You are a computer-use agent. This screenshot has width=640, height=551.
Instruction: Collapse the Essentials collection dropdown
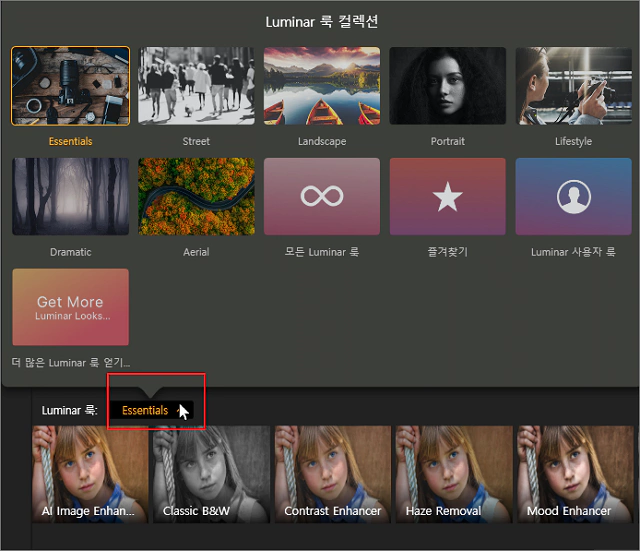[x=151, y=410]
